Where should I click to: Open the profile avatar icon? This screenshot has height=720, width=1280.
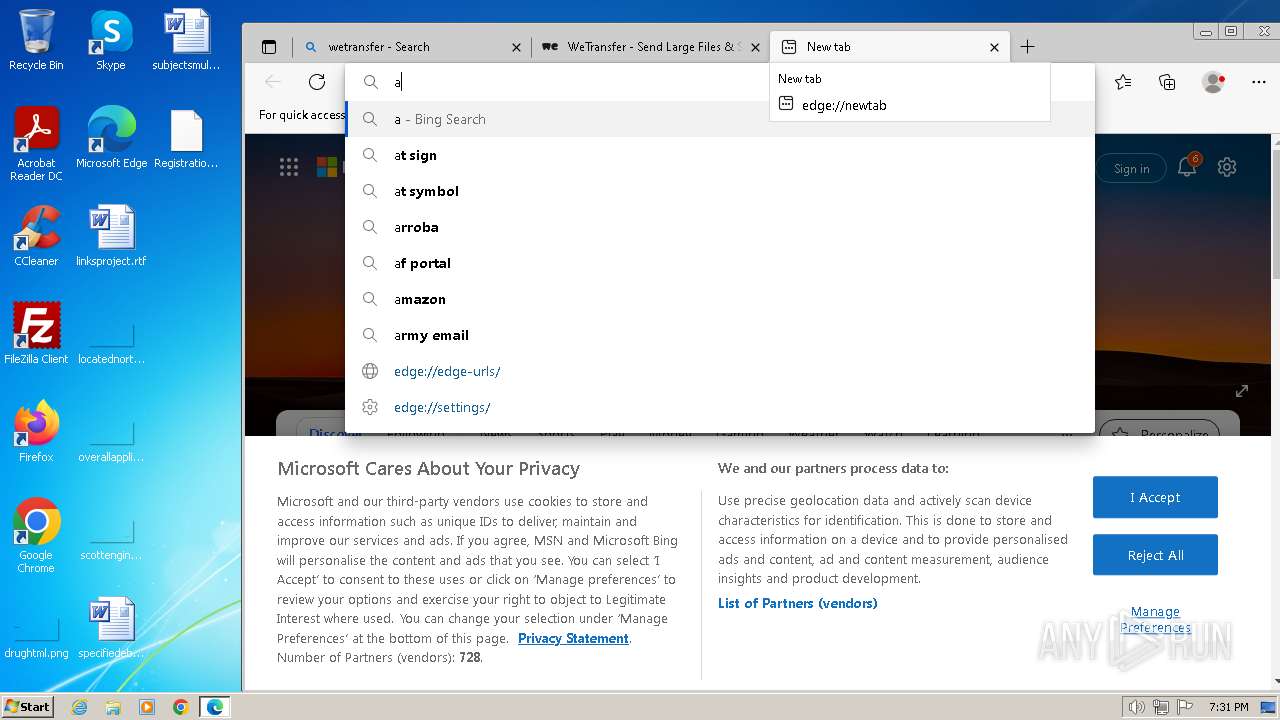[1213, 82]
